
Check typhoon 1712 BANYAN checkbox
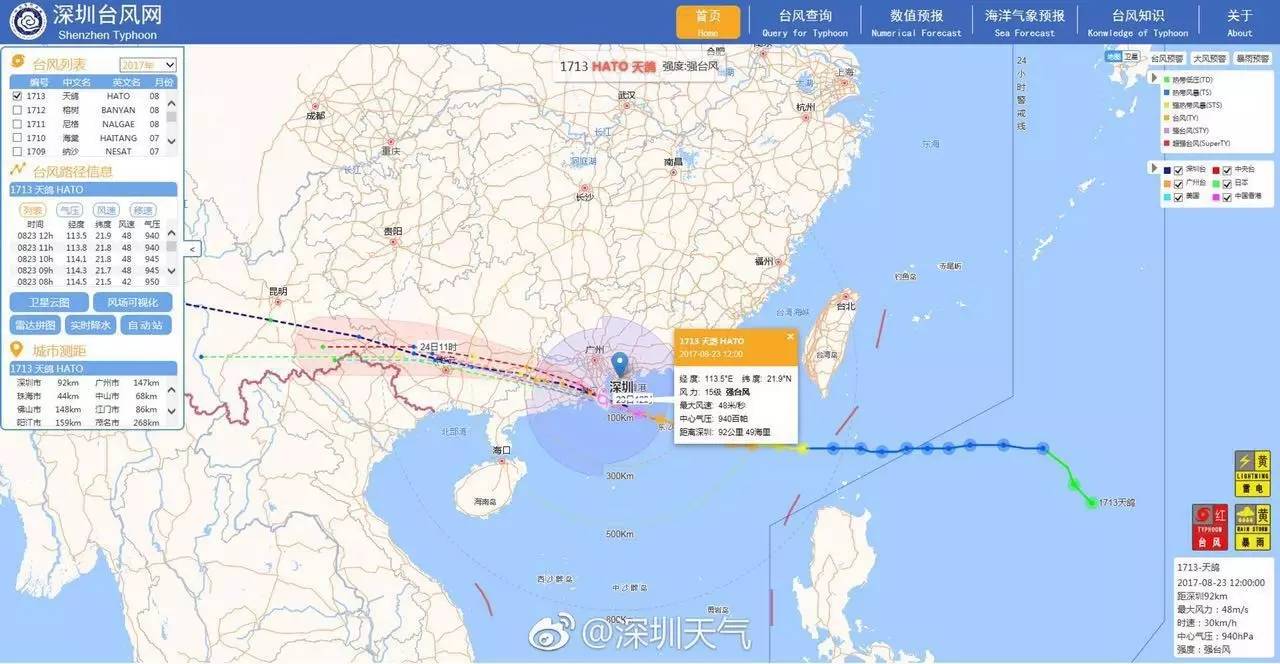tap(16, 110)
